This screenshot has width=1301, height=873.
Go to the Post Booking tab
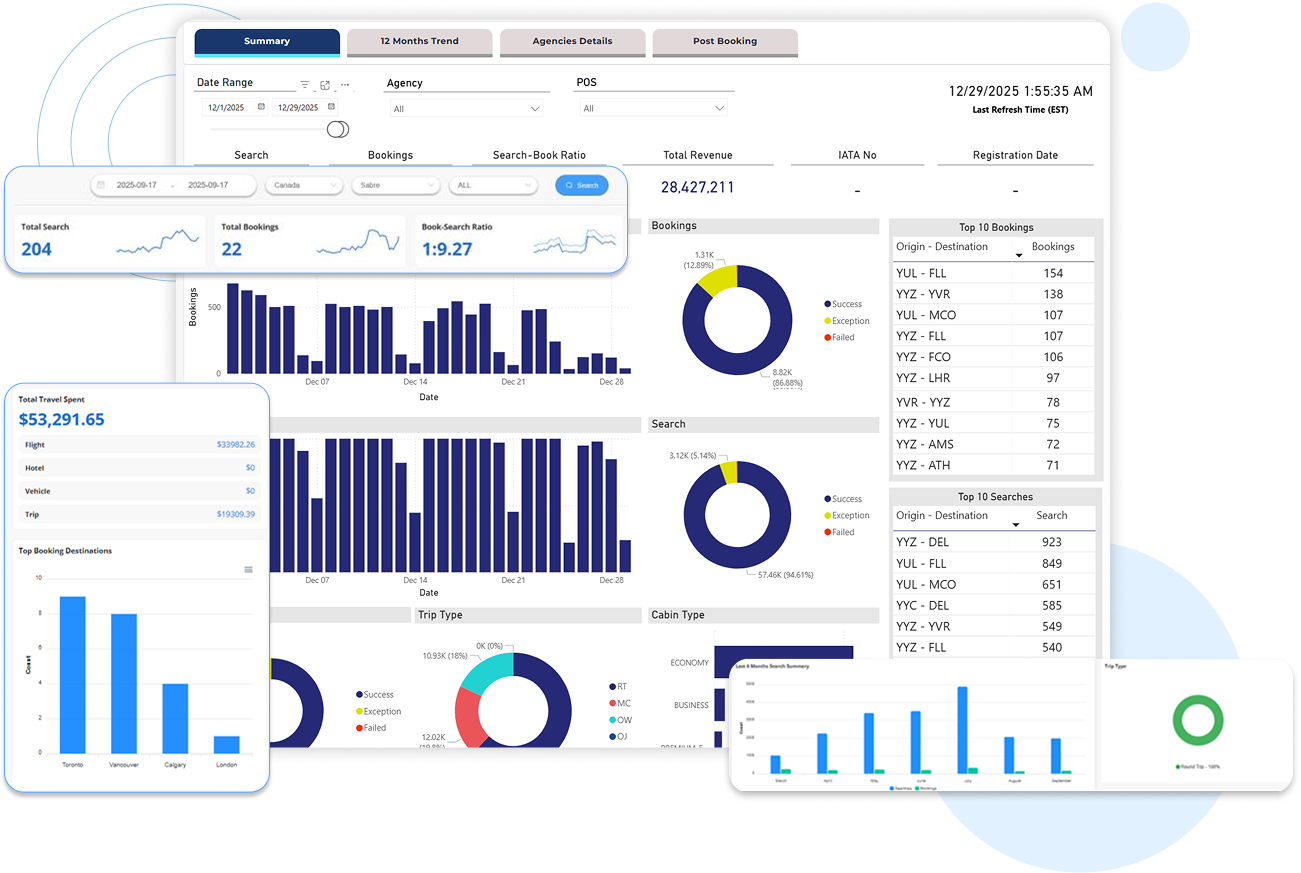coord(725,42)
